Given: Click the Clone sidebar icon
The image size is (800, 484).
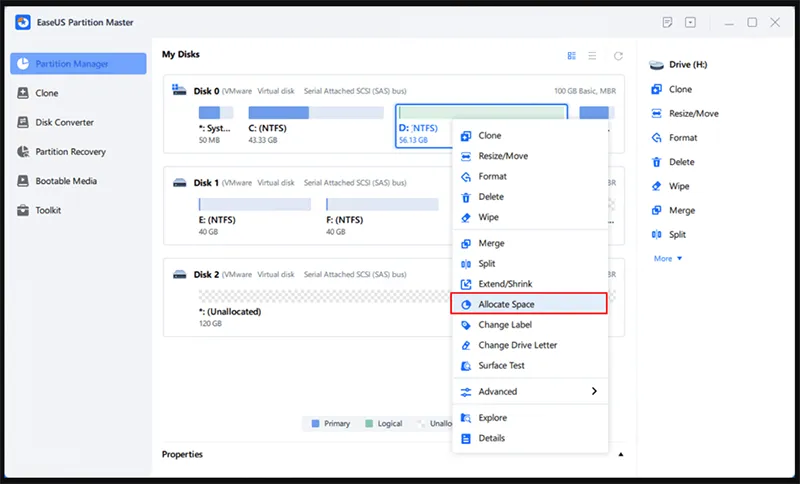Looking at the screenshot, I should pos(23,93).
